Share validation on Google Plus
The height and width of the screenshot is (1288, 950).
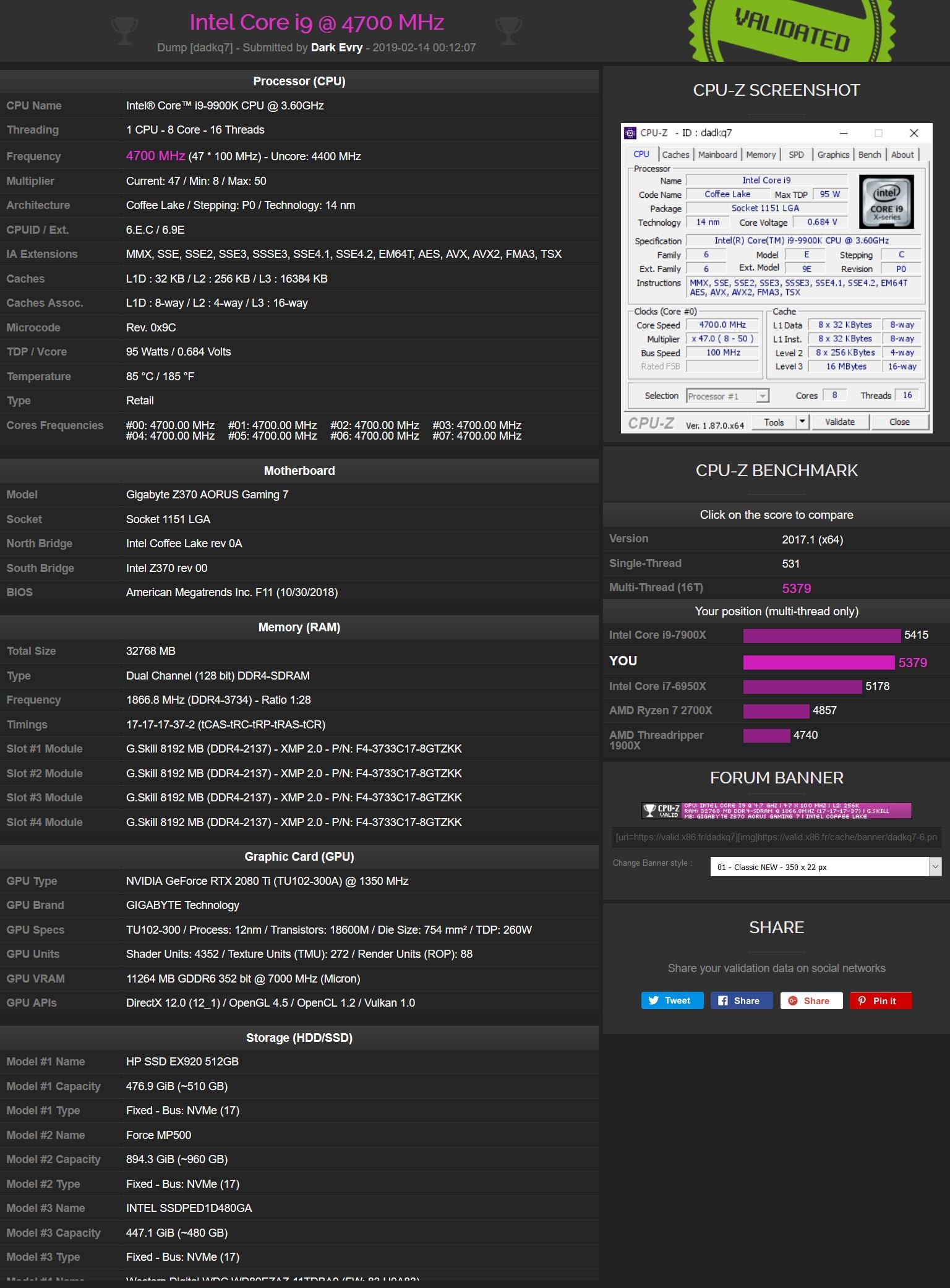(x=811, y=1000)
